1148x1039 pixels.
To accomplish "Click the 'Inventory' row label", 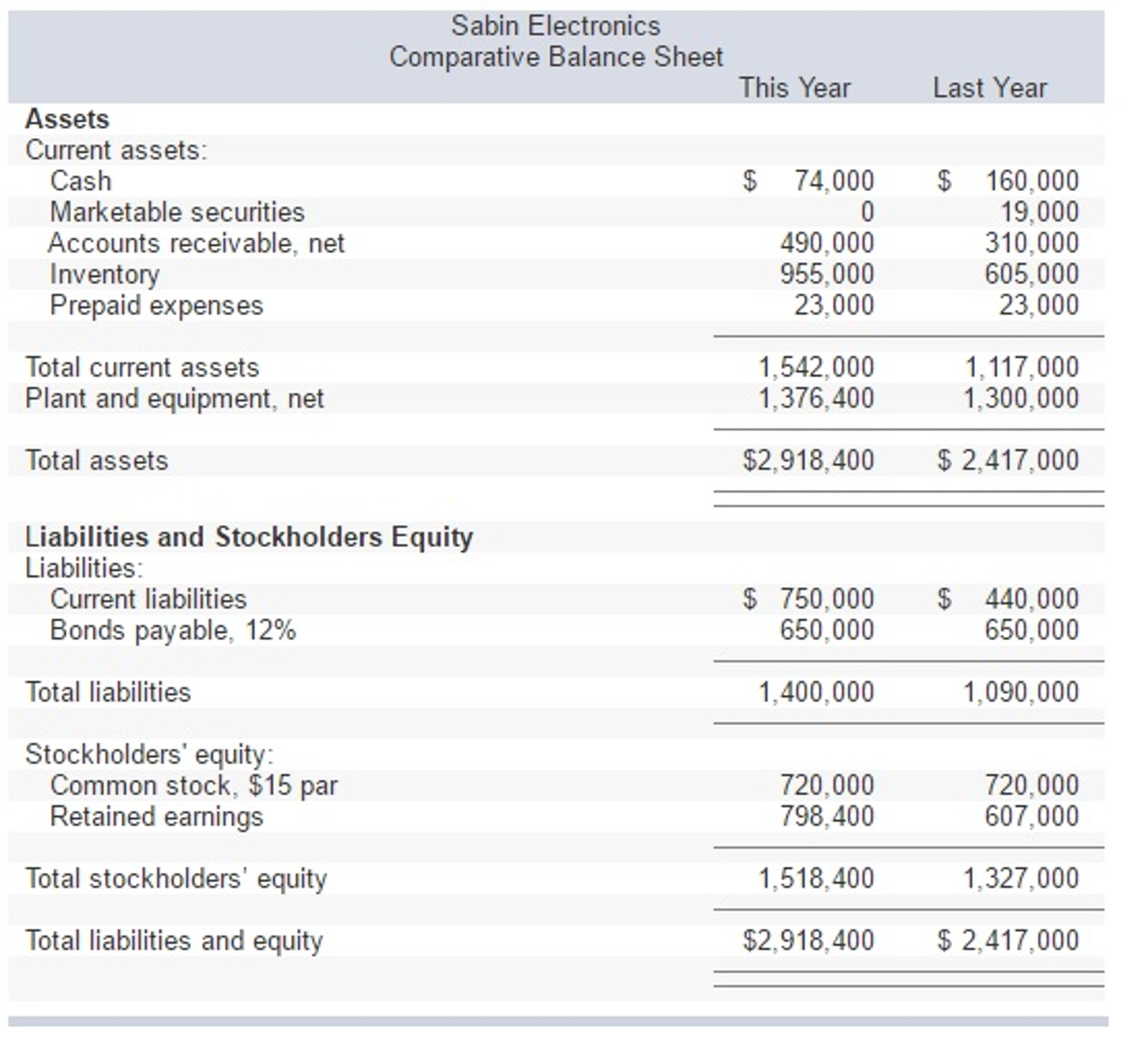I will click(x=105, y=275).
